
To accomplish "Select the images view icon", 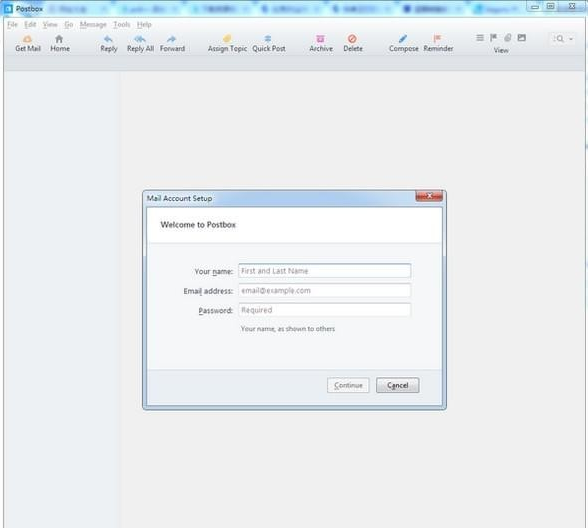I will click(x=521, y=38).
